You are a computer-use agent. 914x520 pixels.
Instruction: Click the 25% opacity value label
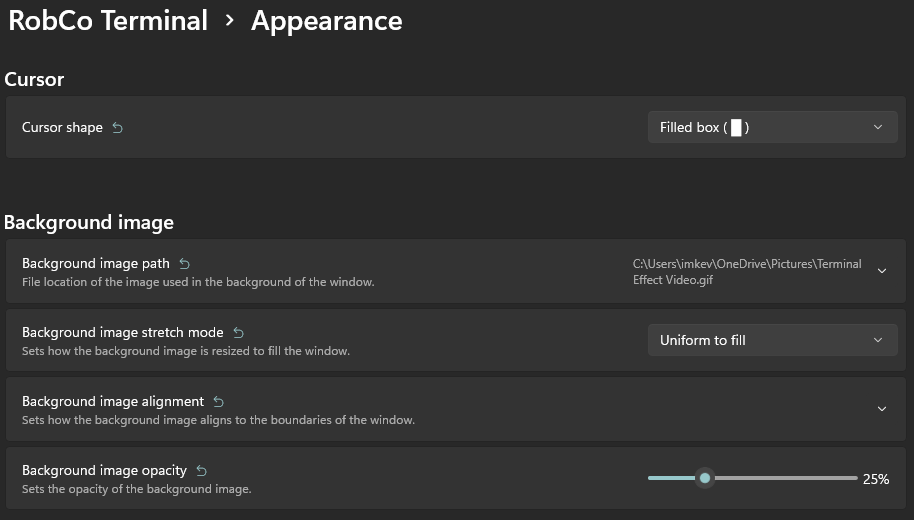coord(875,479)
